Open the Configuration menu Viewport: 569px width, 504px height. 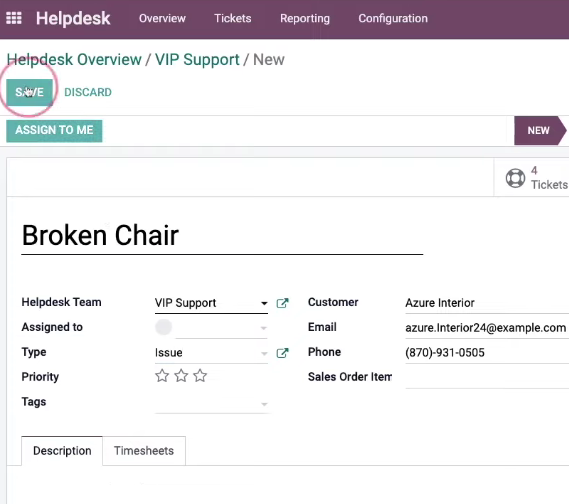point(393,19)
